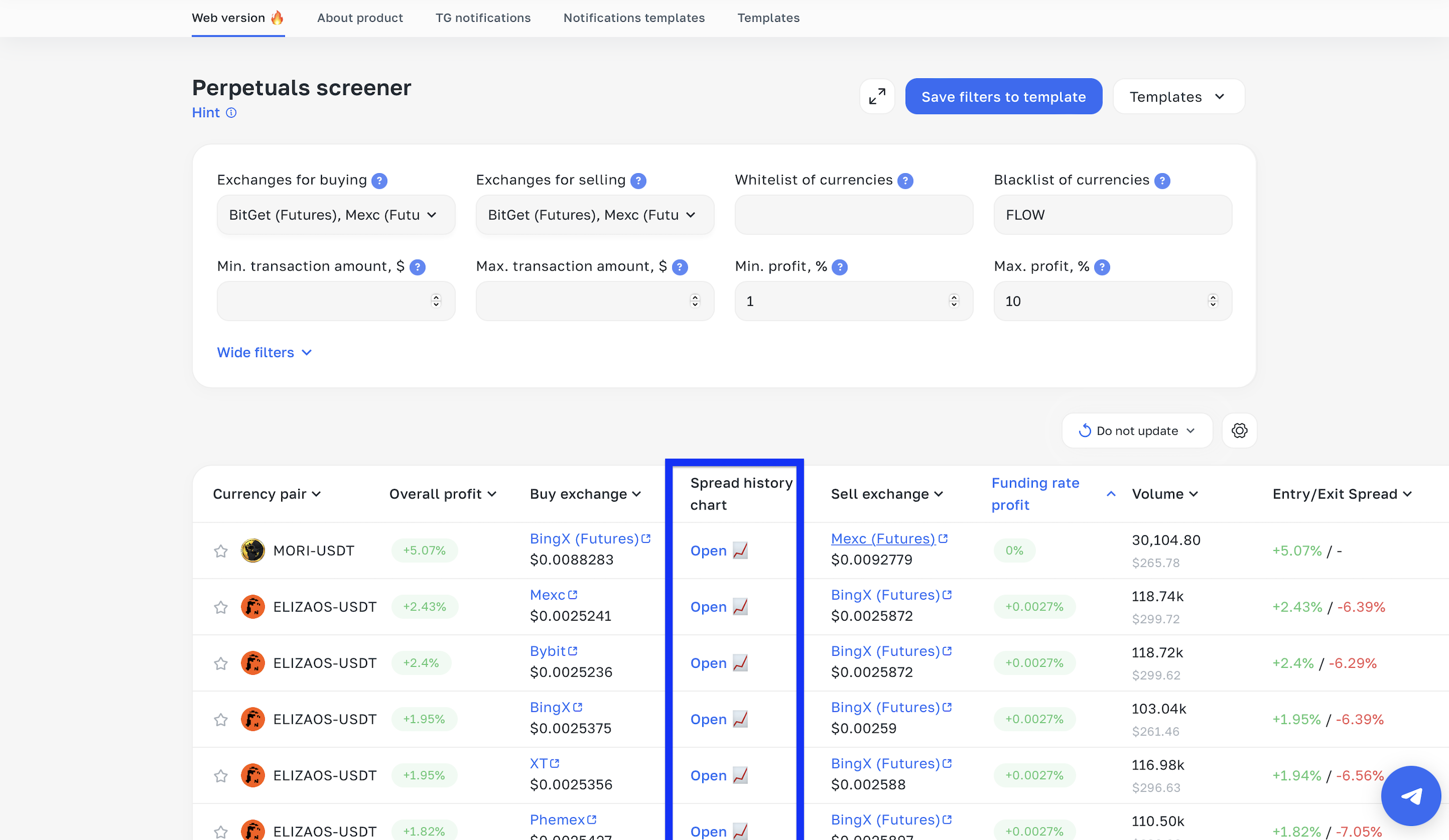This screenshot has width=1449, height=840.
Task: Click the Blacklist field containing FLOW
Action: (x=1112, y=215)
